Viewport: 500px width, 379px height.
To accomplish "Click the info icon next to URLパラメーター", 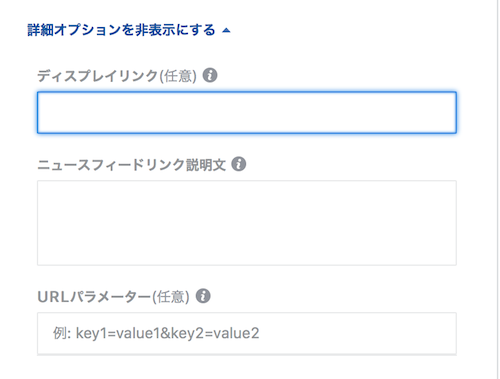I will tap(203, 296).
